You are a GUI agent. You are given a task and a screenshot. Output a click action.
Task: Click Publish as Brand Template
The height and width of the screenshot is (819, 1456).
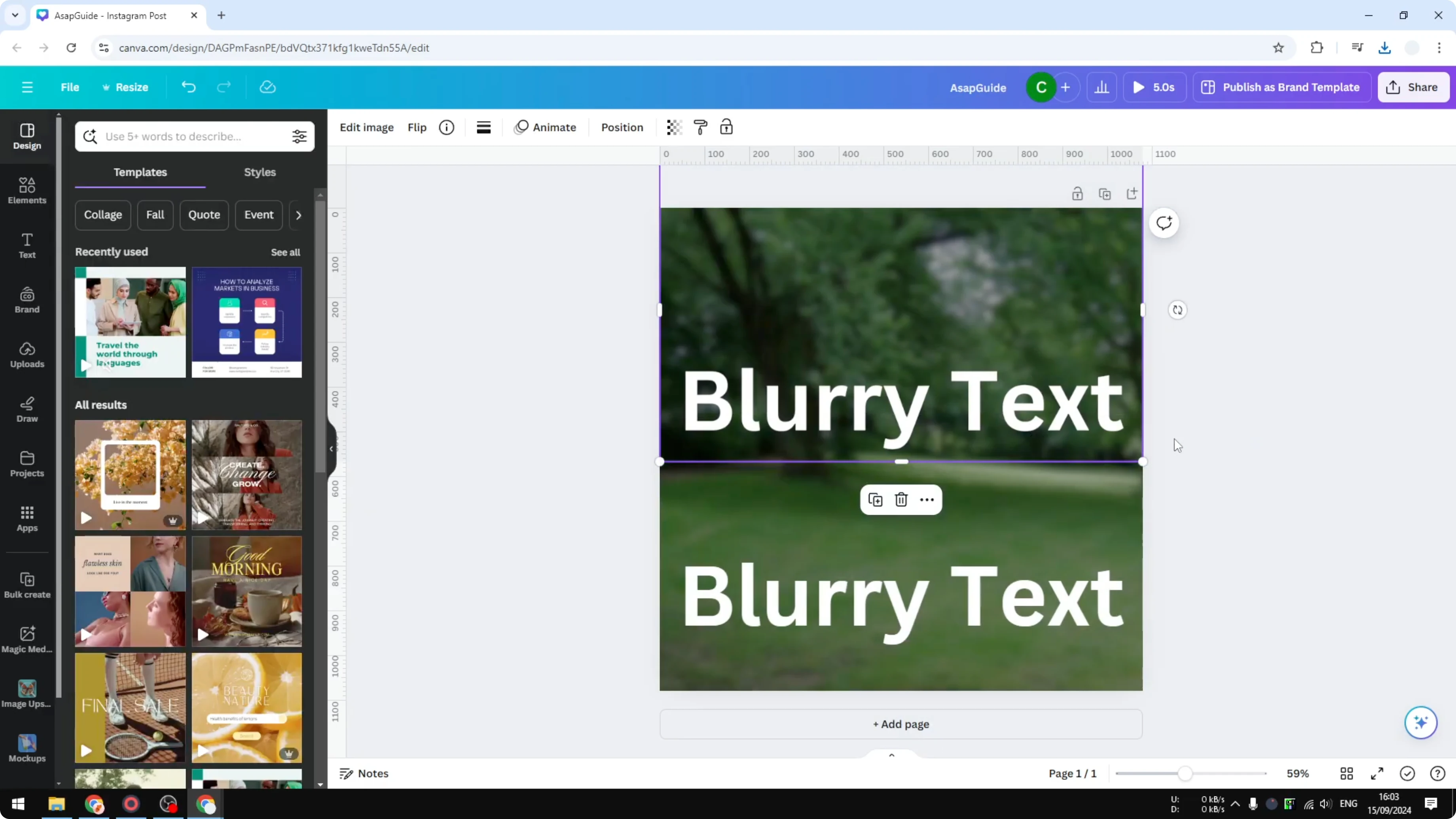click(1282, 87)
